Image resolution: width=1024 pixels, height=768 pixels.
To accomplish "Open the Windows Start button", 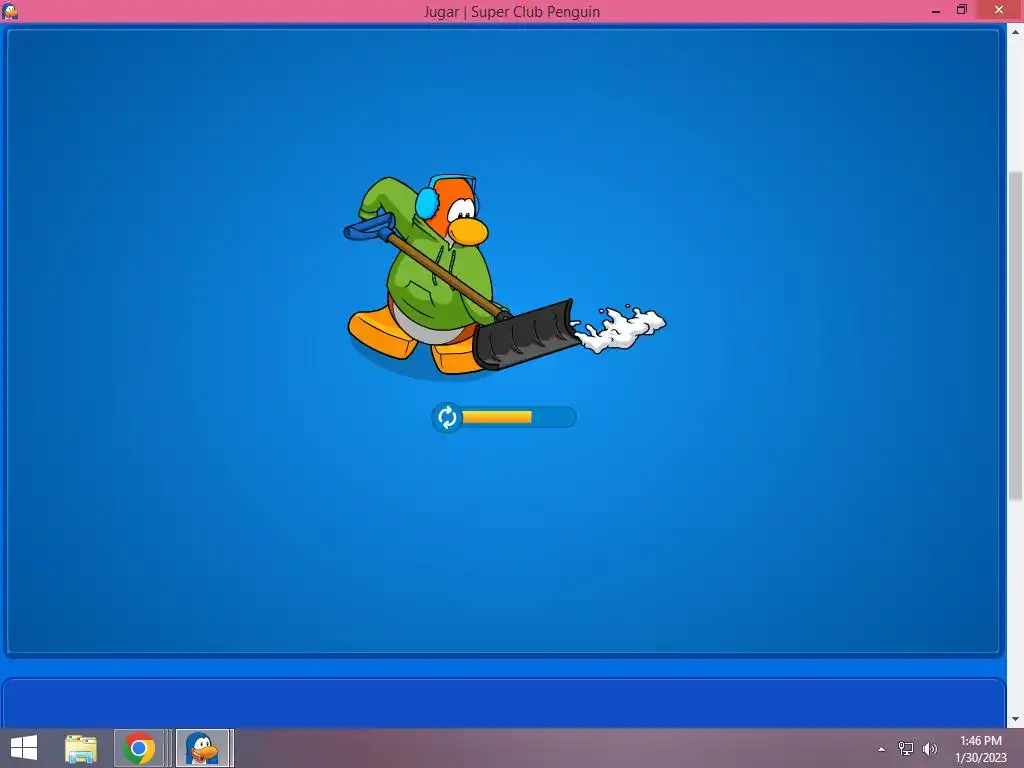I will pyautogui.click(x=24, y=748).
